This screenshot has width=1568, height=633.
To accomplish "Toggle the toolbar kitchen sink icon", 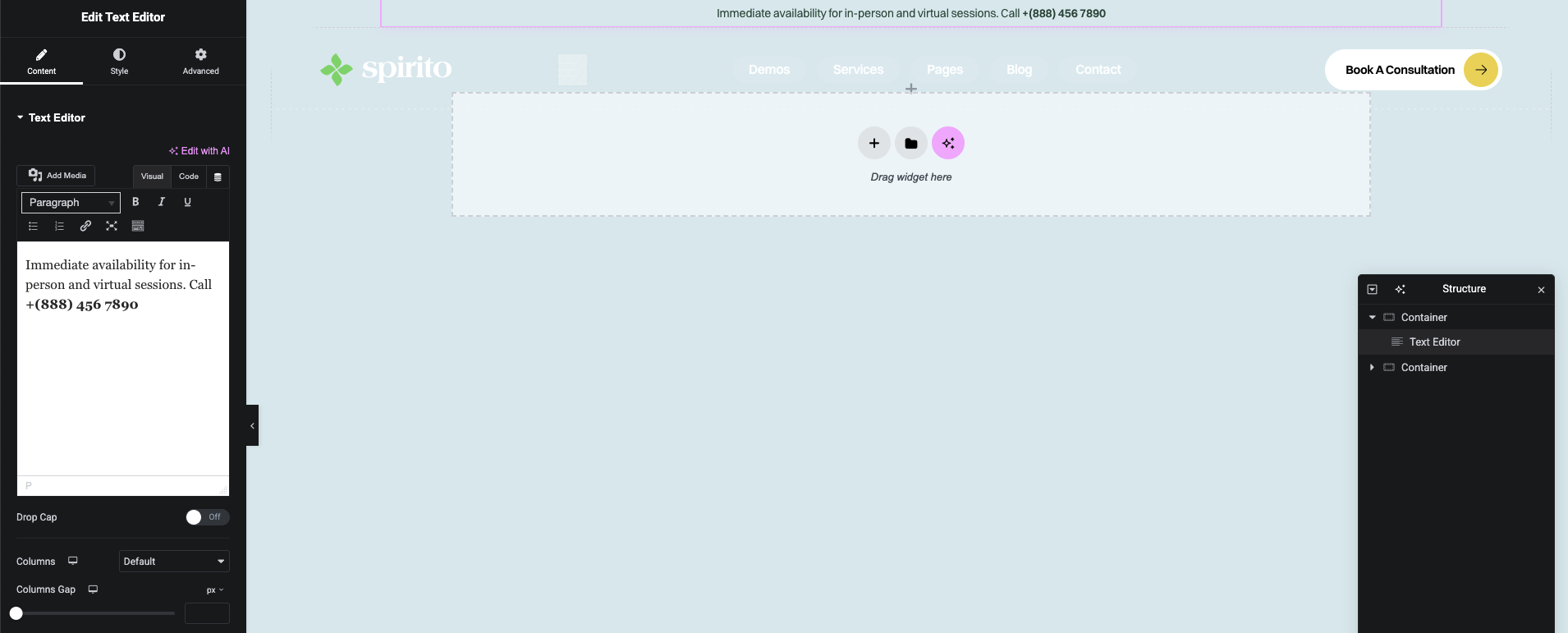I will (138, 226).
